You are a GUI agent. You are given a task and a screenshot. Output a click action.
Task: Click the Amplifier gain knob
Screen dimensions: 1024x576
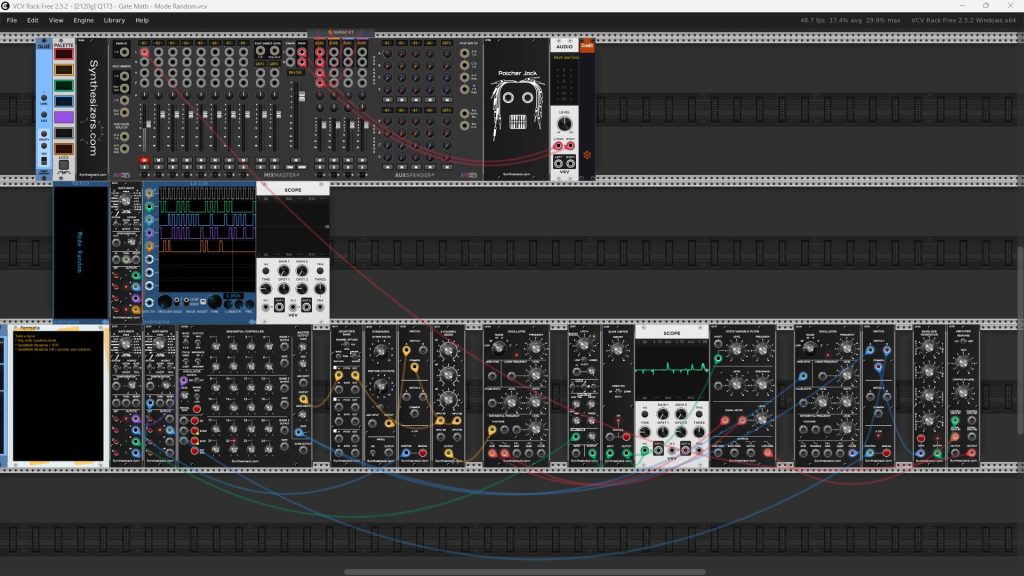963,360
